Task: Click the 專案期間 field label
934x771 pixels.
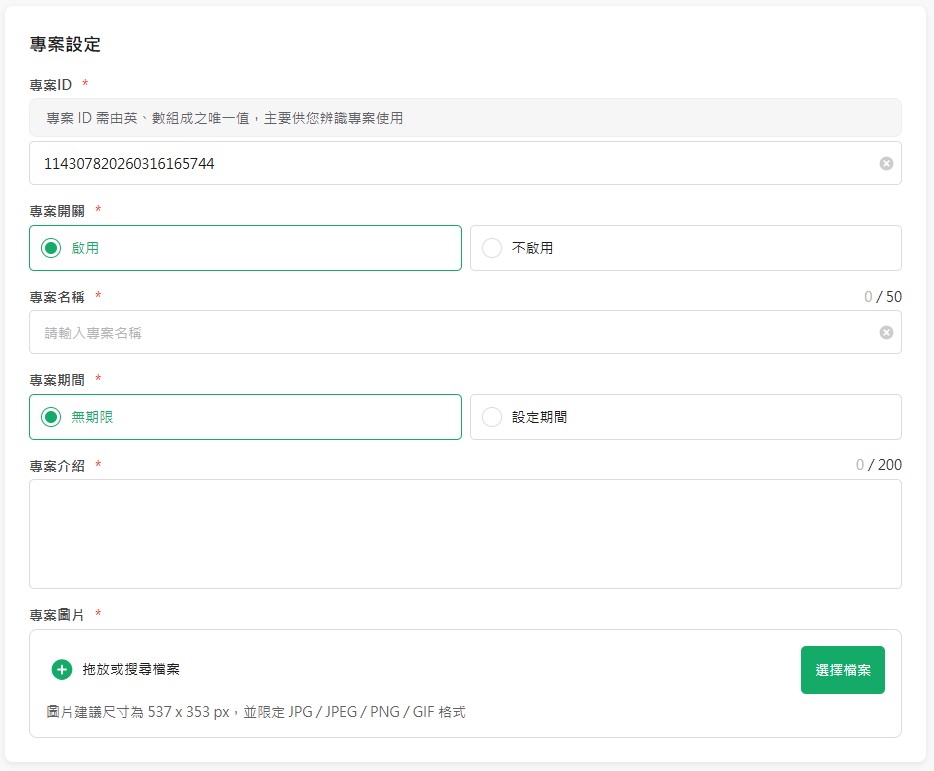Action: [57, 380]
